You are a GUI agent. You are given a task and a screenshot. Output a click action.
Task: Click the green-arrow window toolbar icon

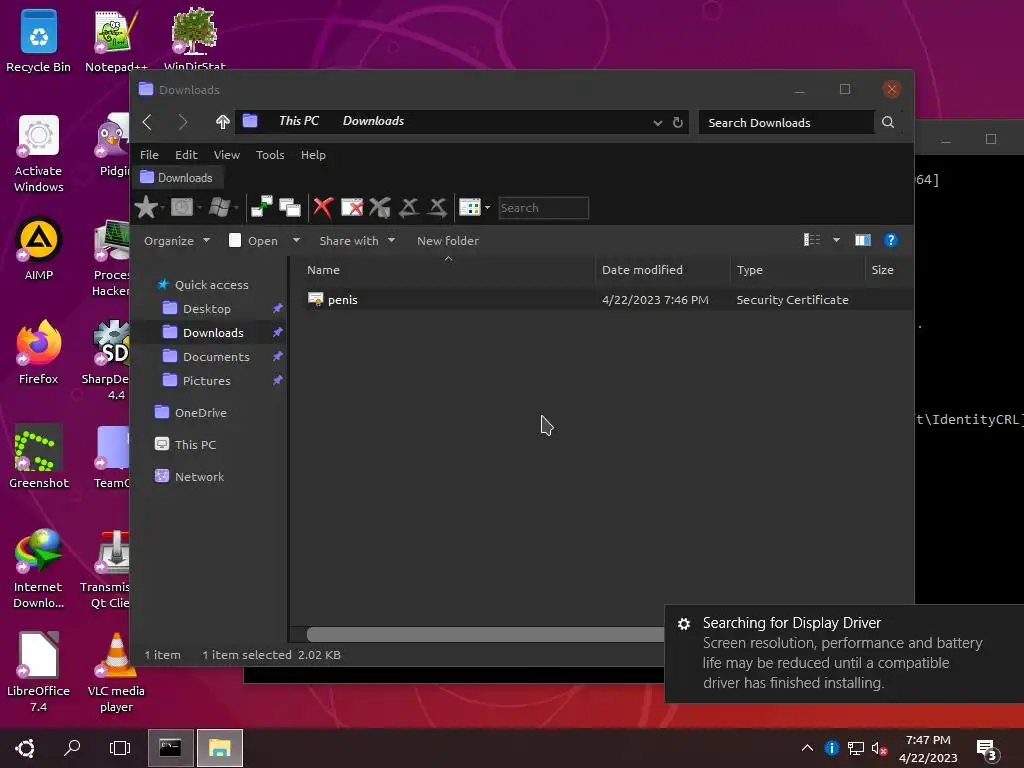pyautogui.click(x=262, y=206)
